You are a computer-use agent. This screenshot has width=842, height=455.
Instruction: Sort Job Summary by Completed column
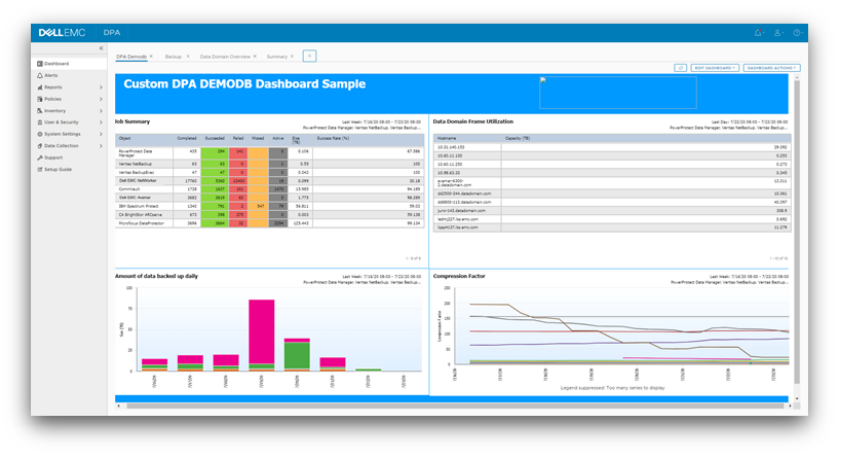pyautogui.click(x=186, y=139)
